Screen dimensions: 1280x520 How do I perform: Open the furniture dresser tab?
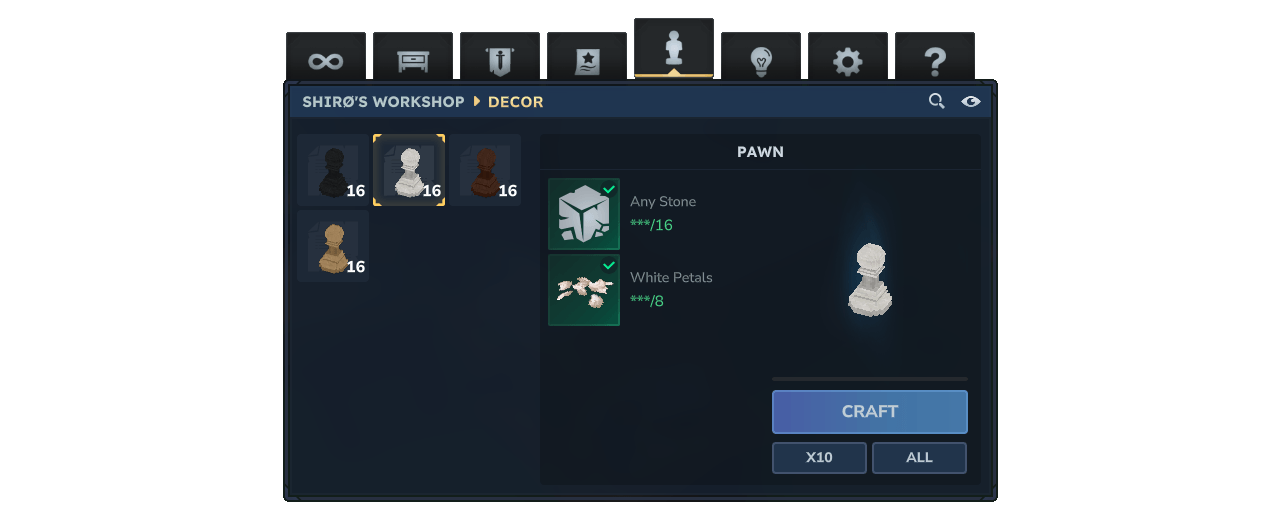[412, 57]
